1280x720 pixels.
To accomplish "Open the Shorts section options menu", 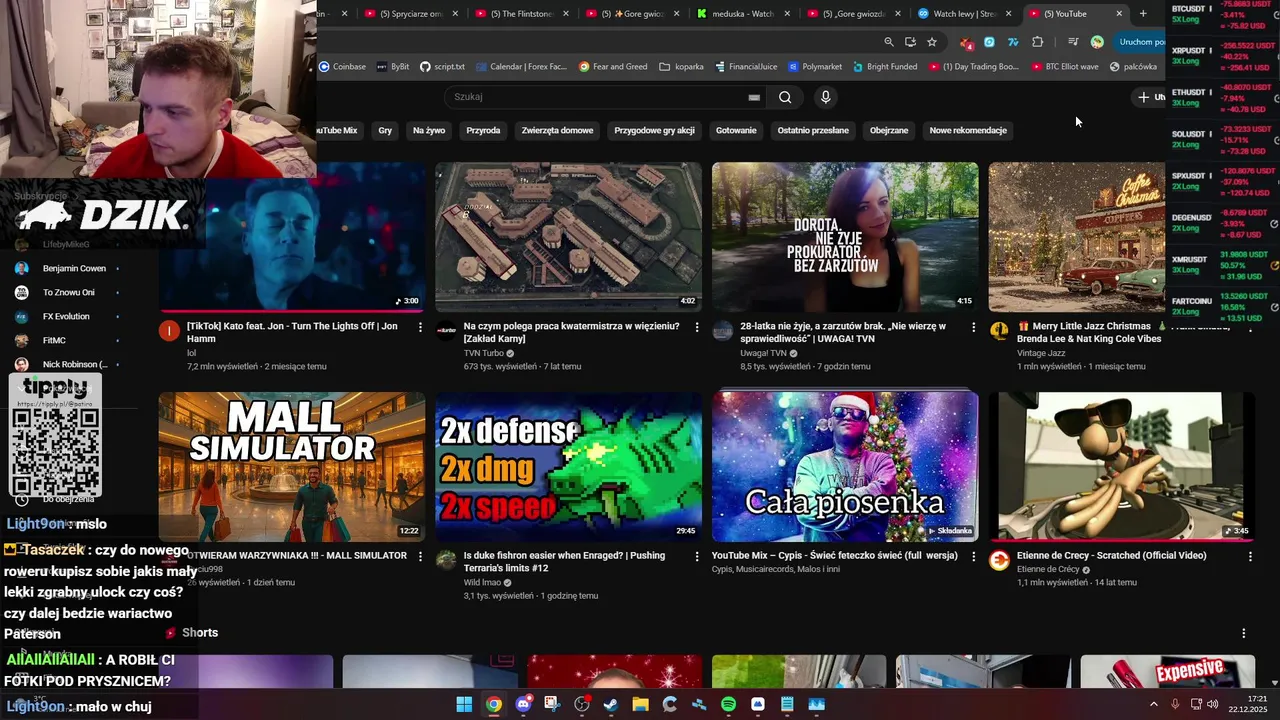I will click(1244, 633).
